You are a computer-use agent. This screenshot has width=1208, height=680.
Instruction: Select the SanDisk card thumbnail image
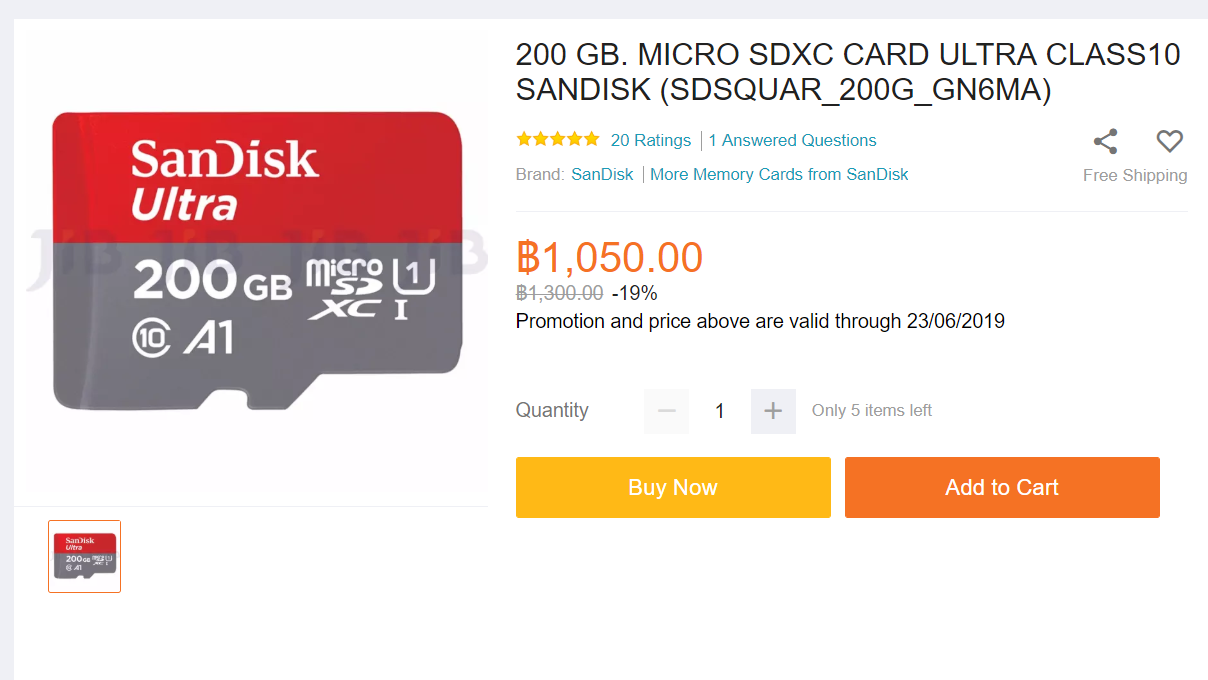point(85,556)
